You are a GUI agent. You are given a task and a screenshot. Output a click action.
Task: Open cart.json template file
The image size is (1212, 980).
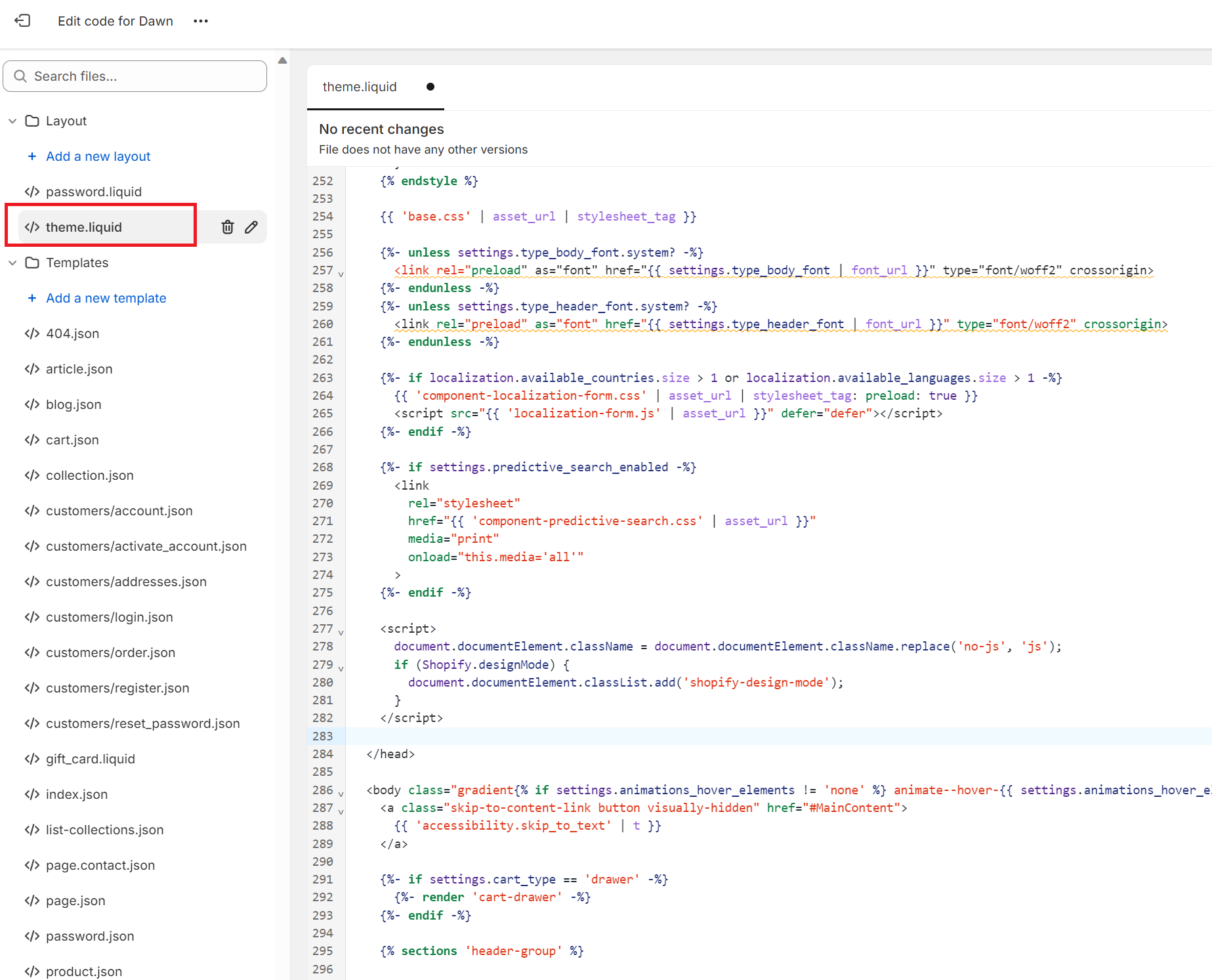click(72, 440)
